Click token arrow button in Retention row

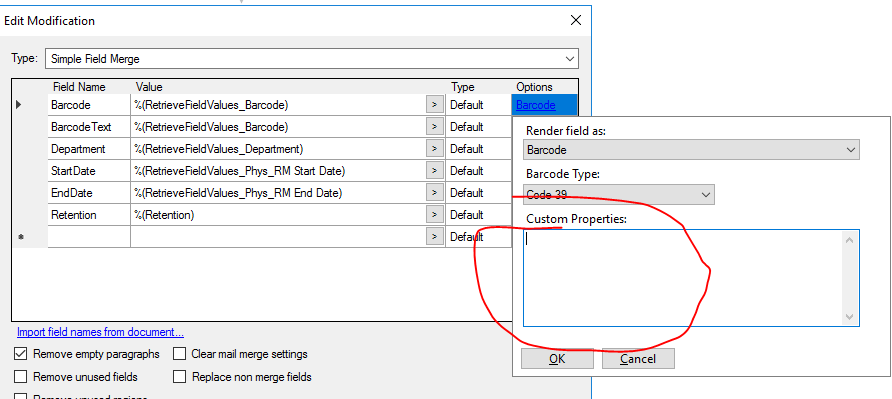click(x=435, y=215)
